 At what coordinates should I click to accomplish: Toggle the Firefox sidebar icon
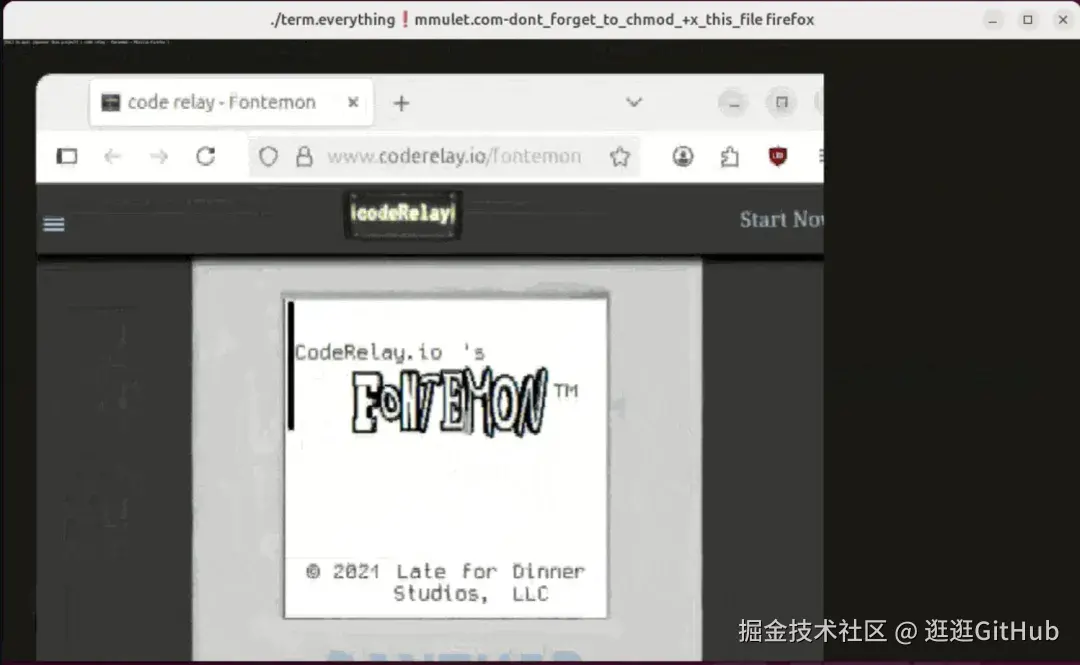point(66,156)
